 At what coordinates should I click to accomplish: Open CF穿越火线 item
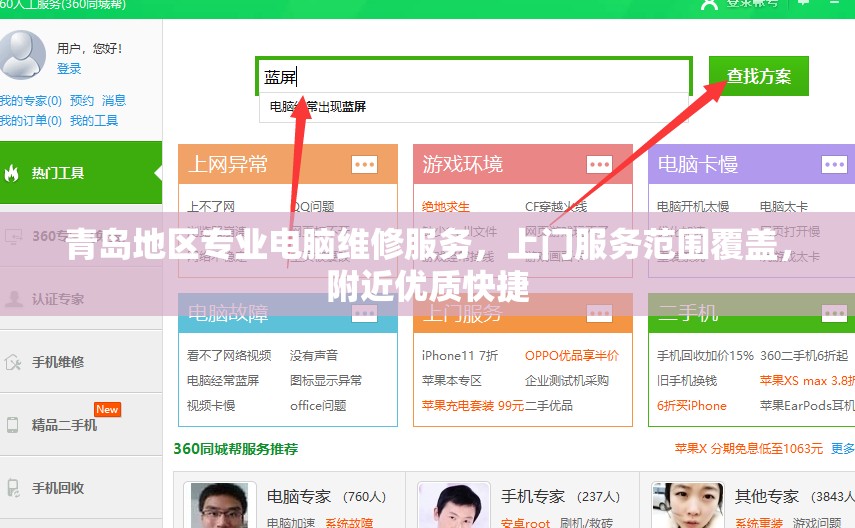click(556, 207)
